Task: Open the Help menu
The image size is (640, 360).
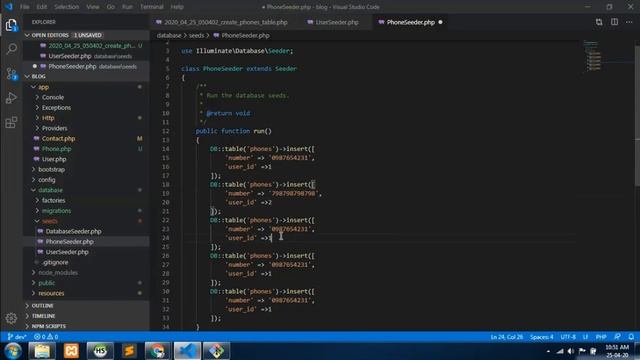Action: coord(177,7)
